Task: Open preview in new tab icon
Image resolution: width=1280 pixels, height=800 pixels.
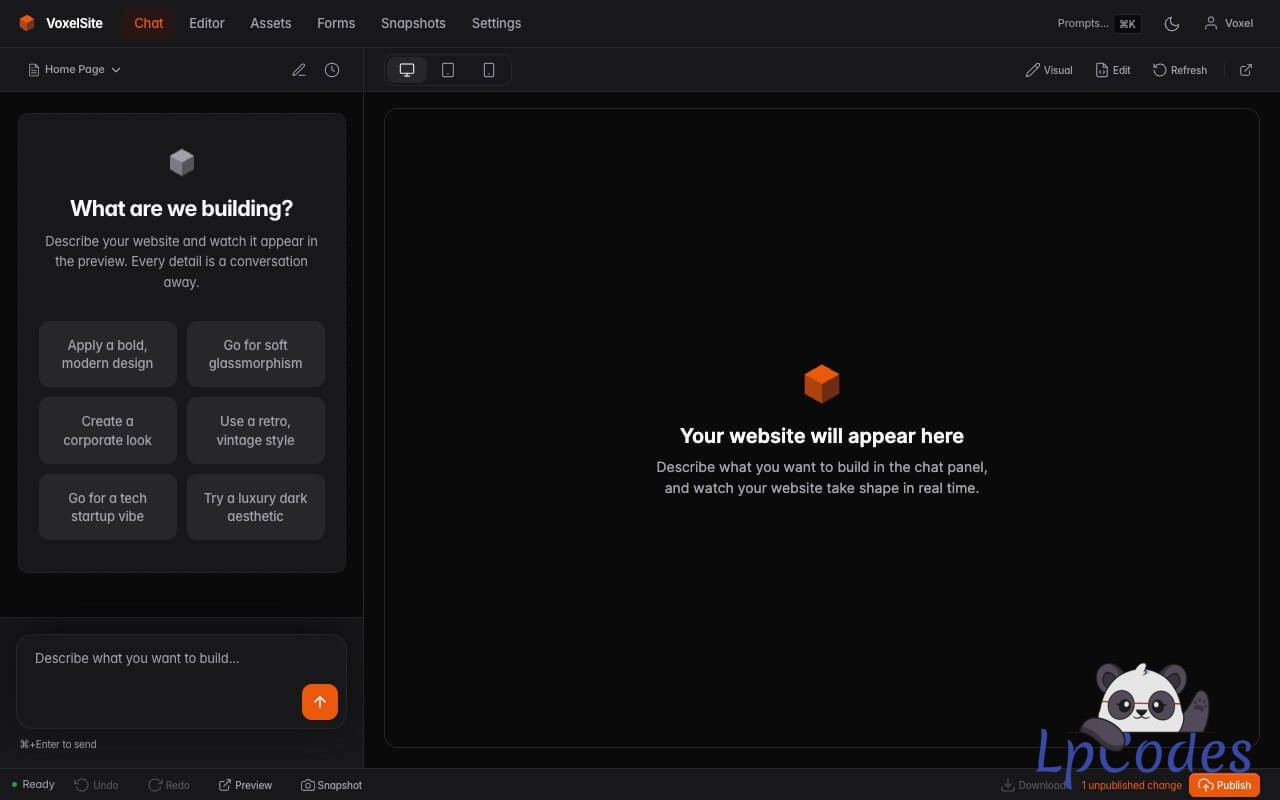Action: tap(1246, 70)
